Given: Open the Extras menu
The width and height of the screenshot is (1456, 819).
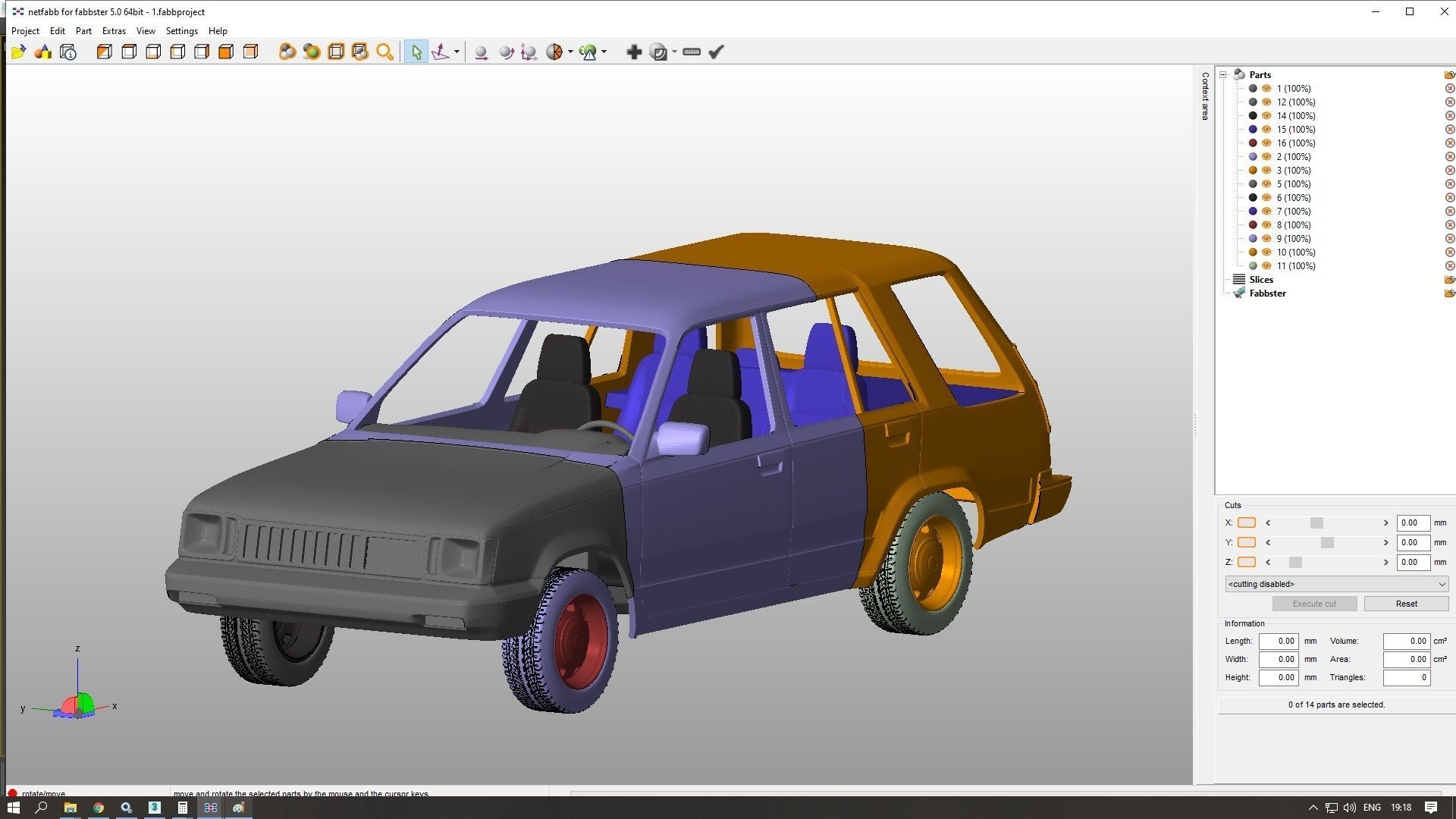Looking at the screenshot, I should point(114,31).
